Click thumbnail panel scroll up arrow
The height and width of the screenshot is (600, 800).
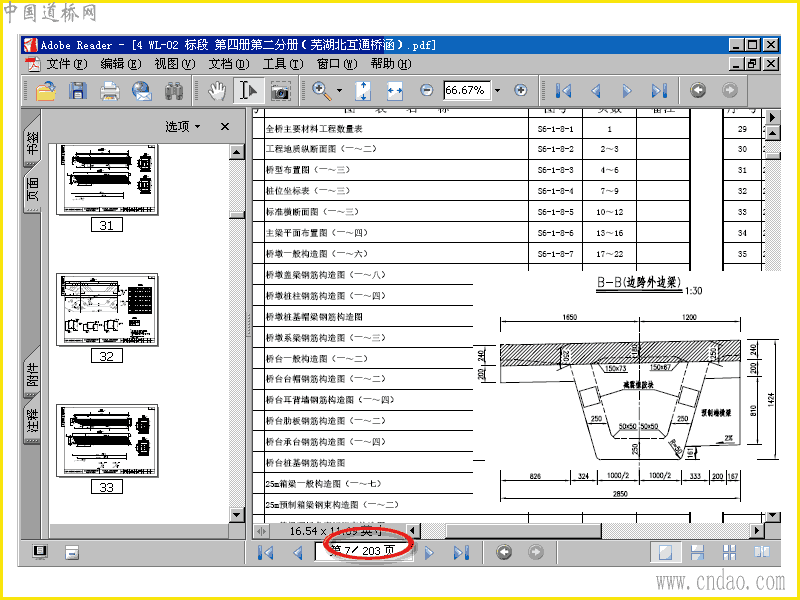[236, 152]
